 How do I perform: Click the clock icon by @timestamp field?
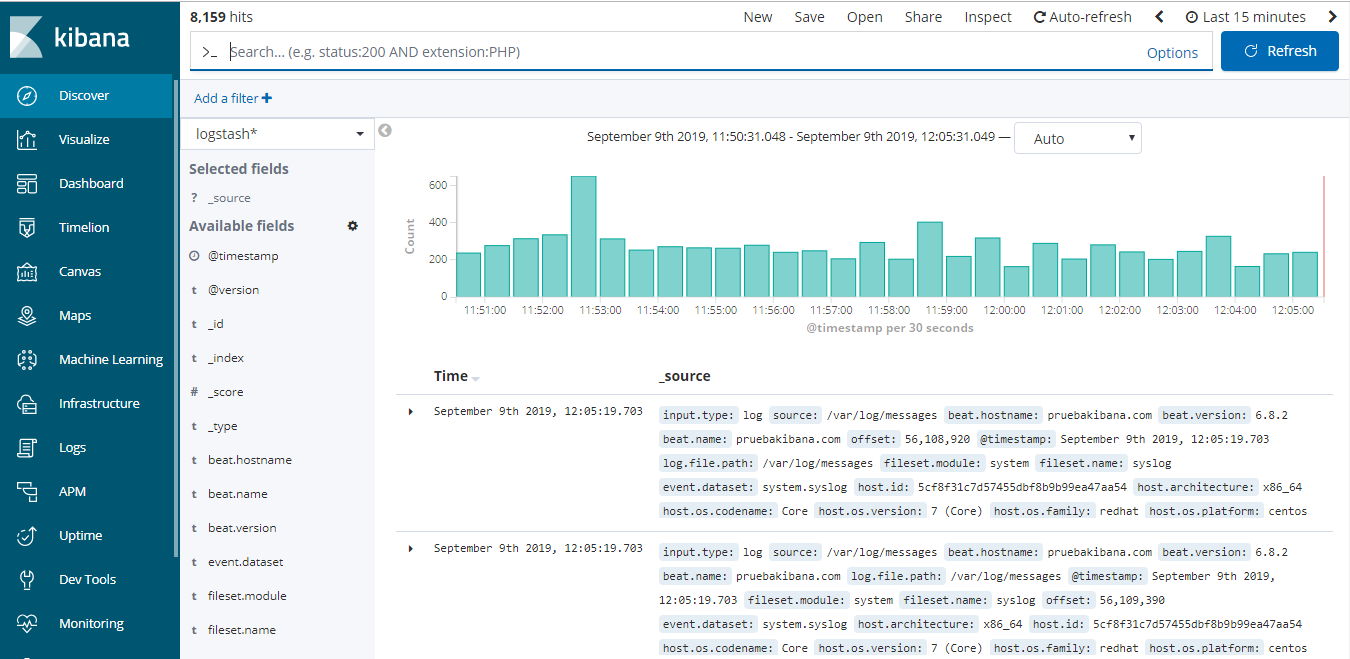(194, 256)
